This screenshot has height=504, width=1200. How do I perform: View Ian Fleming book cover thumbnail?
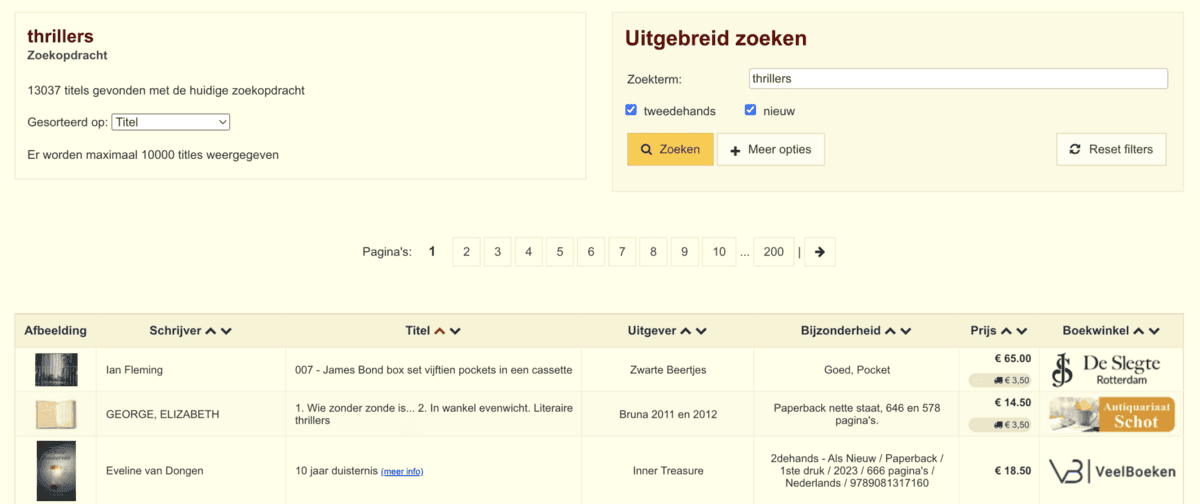(56, 370)
